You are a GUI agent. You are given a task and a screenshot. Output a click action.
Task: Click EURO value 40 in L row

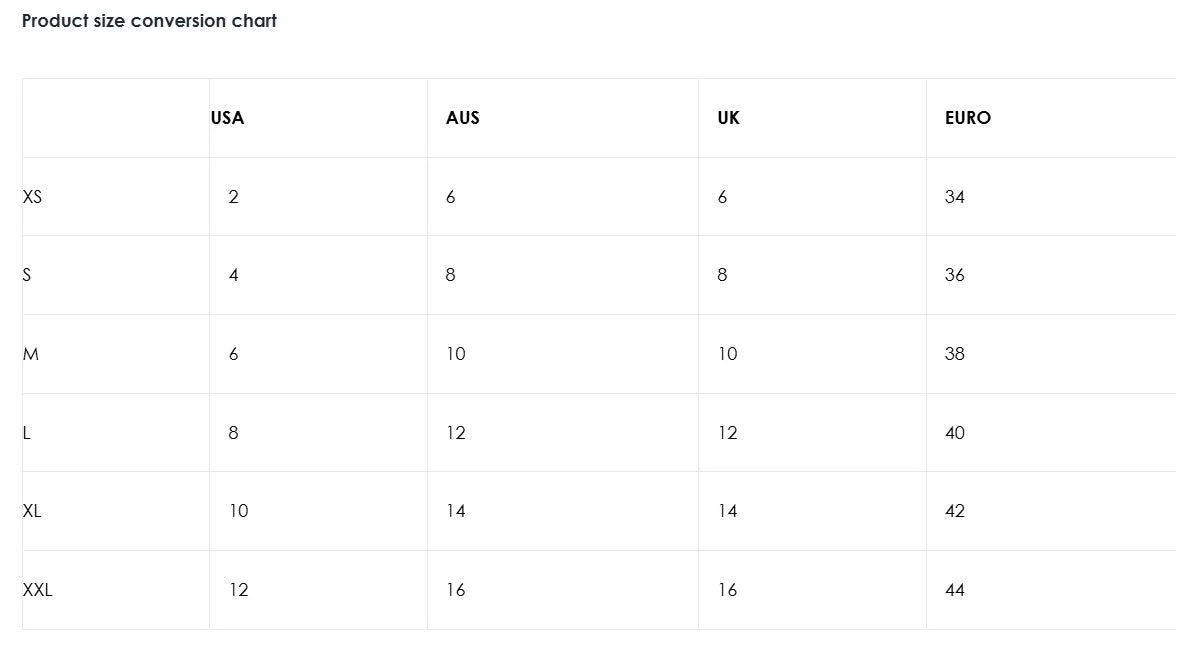[955, 433]
